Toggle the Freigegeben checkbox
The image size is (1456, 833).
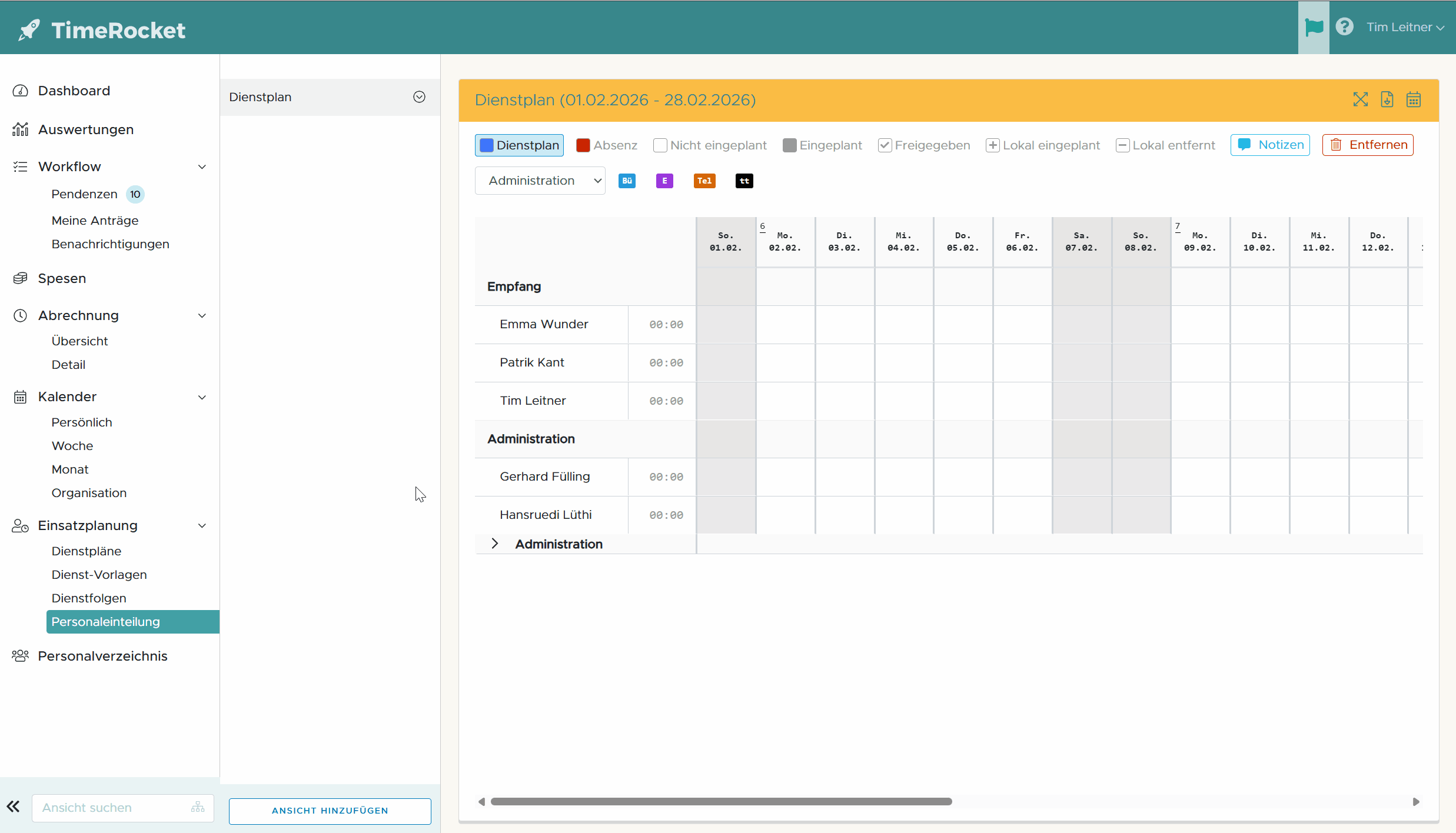pyautogui.click(x=885, y=145)
